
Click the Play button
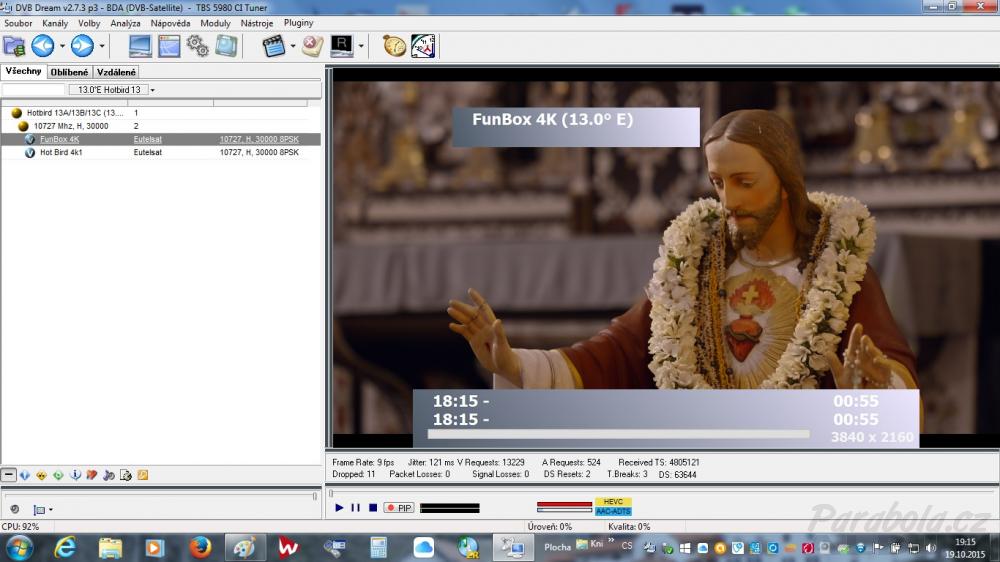[339, 508]
